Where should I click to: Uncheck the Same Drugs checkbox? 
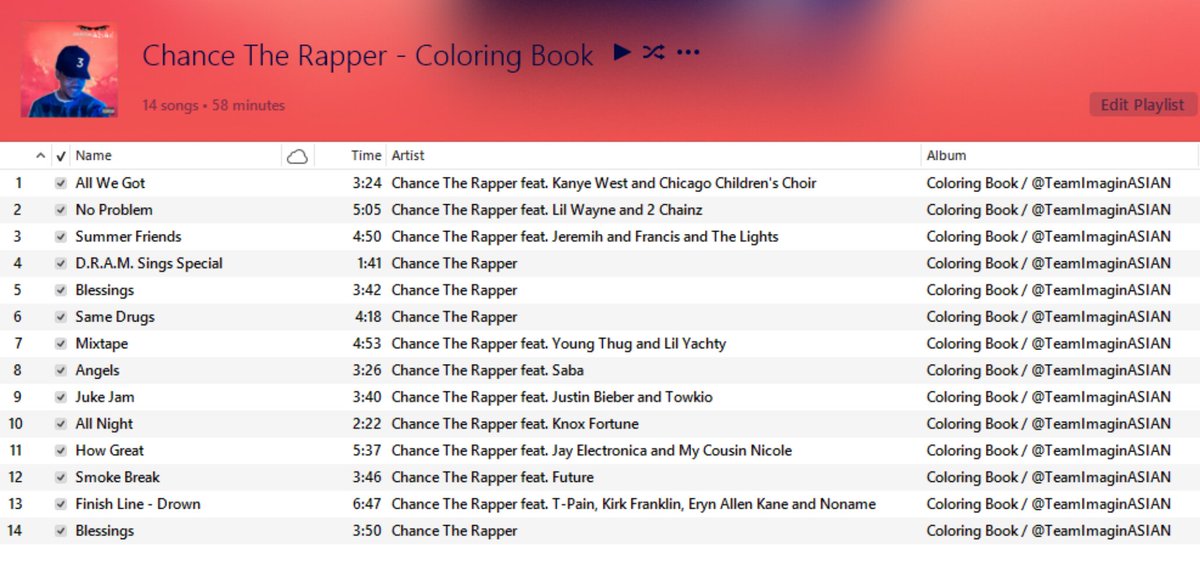[x=61, y=318]
